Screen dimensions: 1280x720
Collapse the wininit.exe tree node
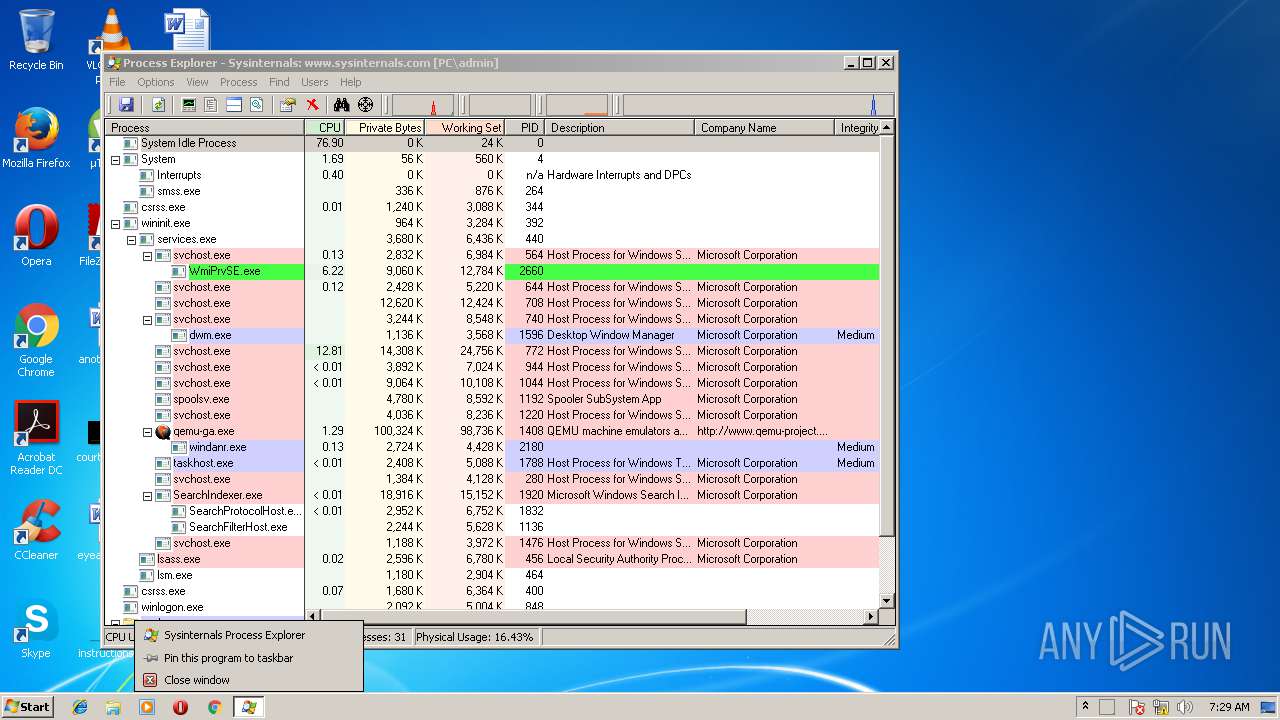click(116, 223)
